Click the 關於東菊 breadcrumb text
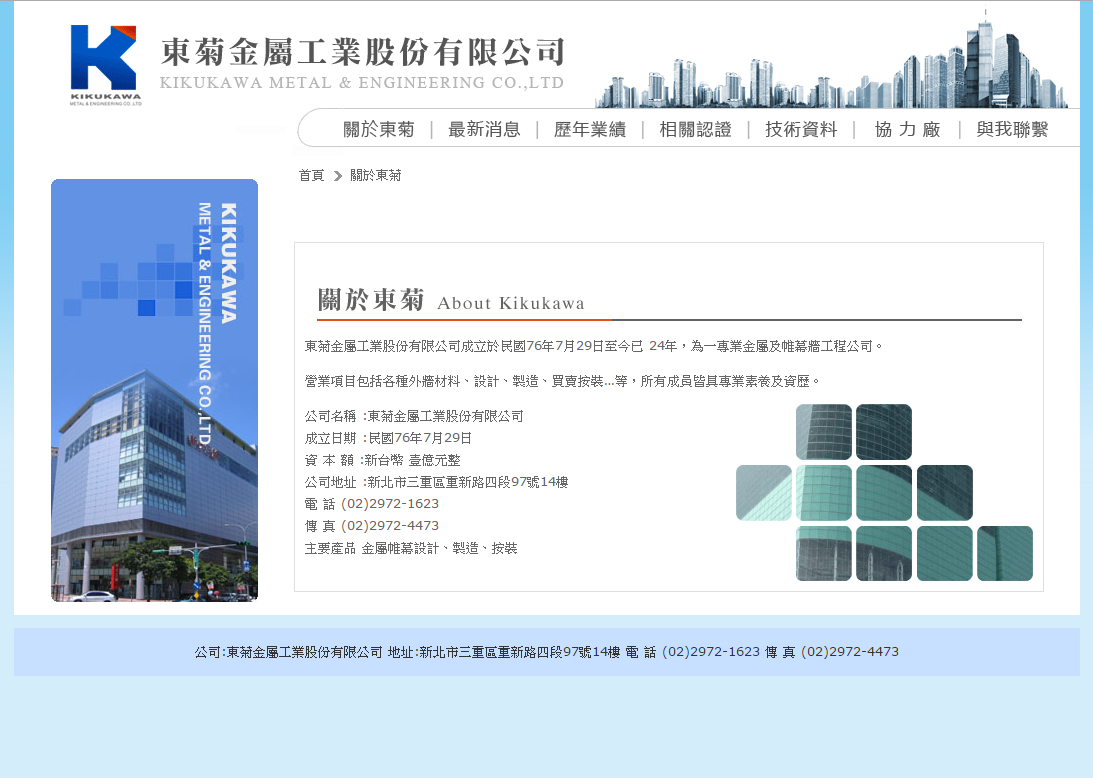 375,175
